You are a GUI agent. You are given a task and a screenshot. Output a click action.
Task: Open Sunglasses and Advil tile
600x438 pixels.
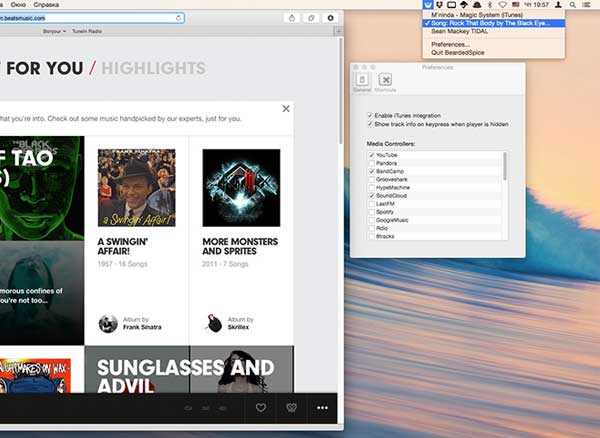pos(189,370)
